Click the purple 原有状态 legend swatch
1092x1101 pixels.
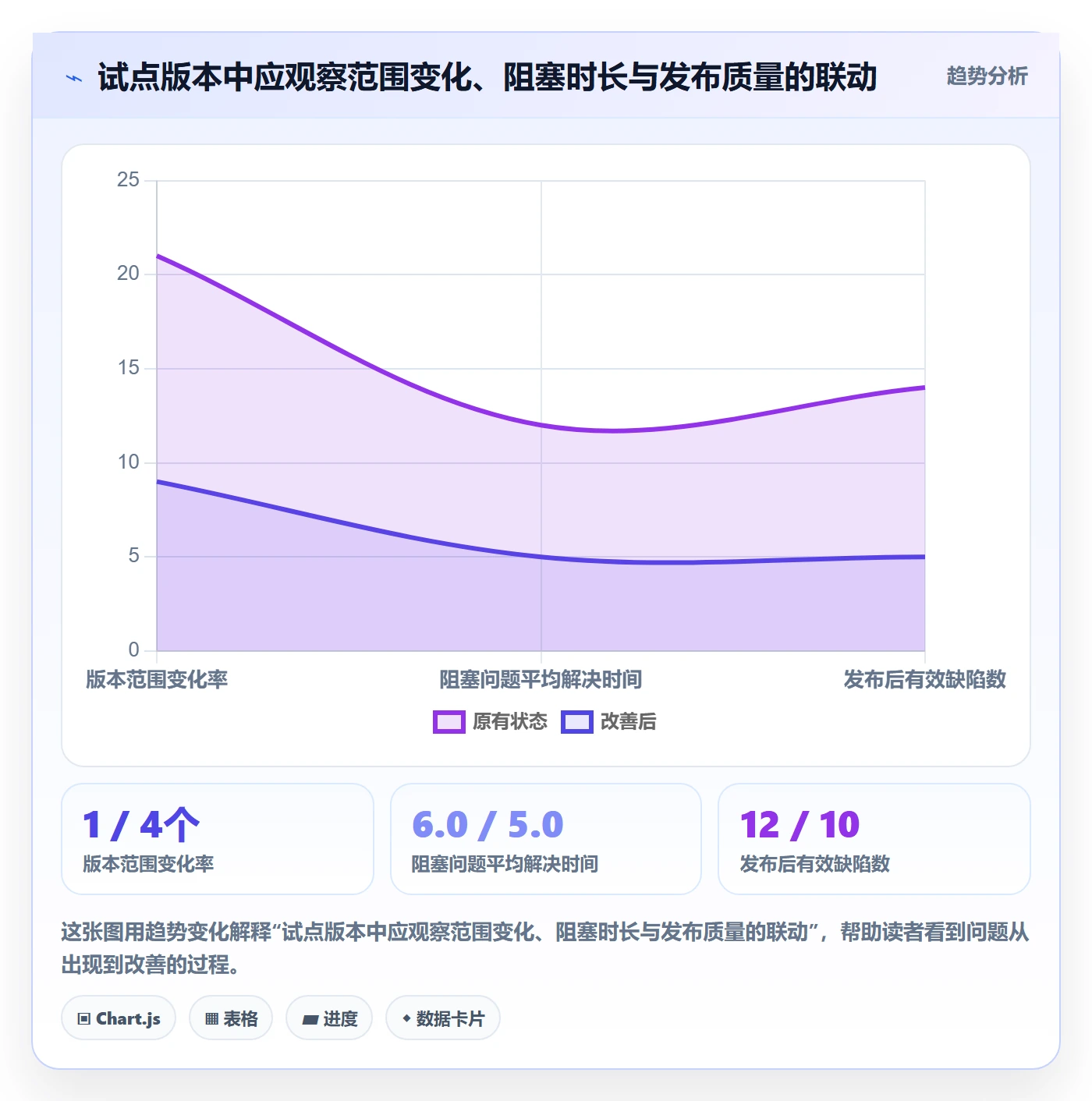[x=449, y=722]
